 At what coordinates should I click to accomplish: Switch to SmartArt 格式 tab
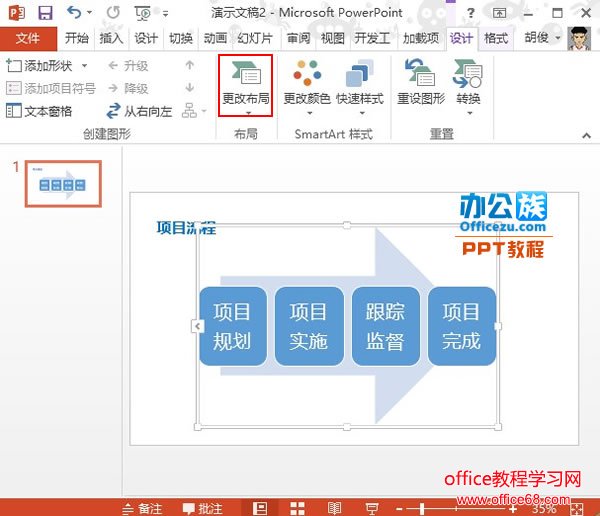click(x=496, y=38)
